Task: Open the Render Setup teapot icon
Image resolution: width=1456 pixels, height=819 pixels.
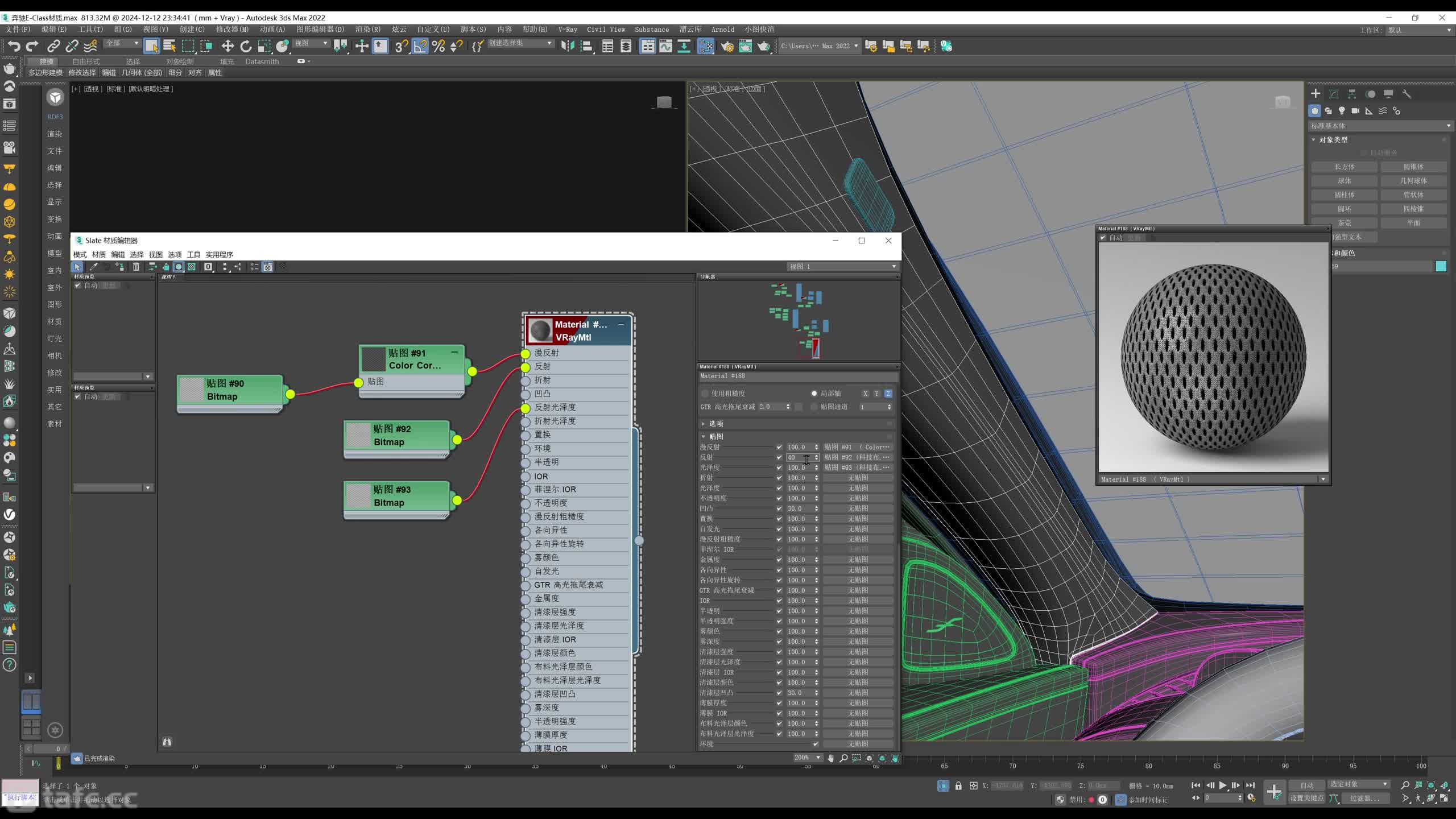Action: pyautogui.click(x=727, y=46)
